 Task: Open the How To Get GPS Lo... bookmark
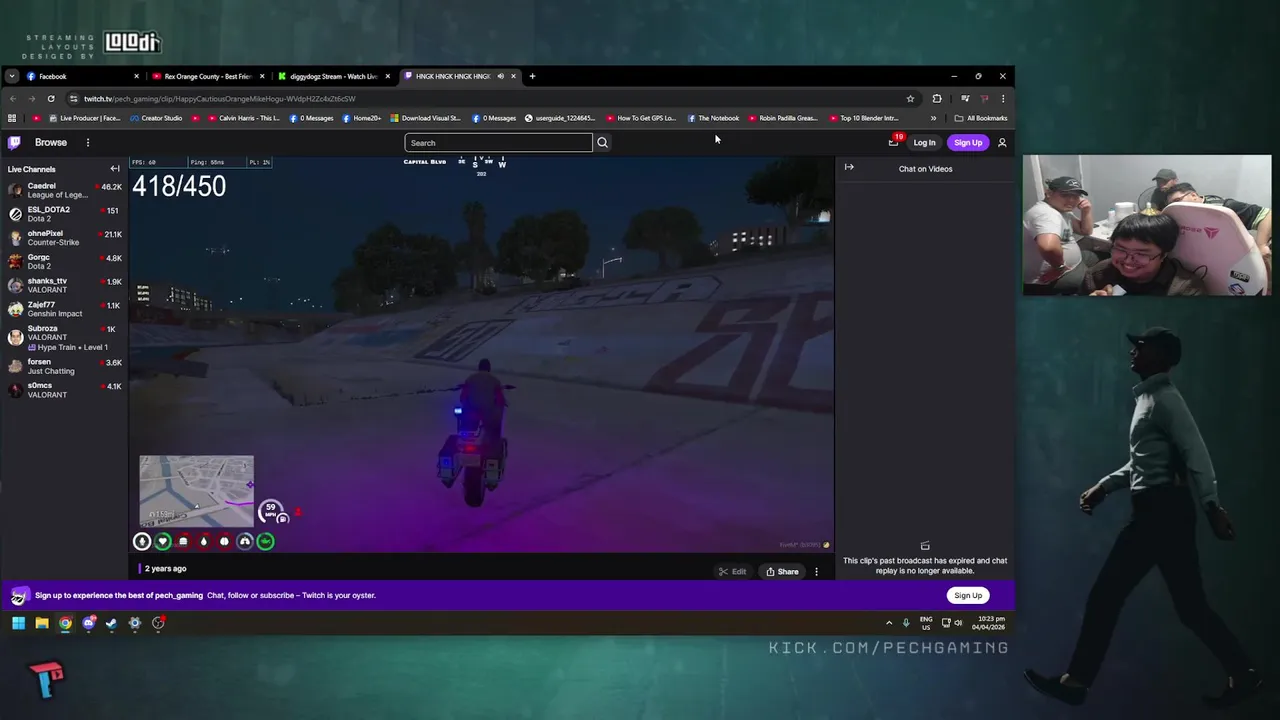641,118
